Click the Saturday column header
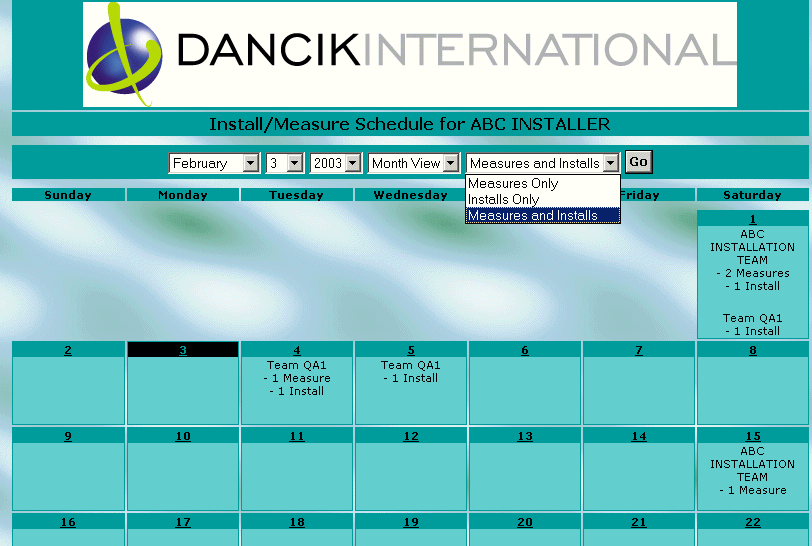The height and width of the screenshot is (546, 812). tap(752, 195)
